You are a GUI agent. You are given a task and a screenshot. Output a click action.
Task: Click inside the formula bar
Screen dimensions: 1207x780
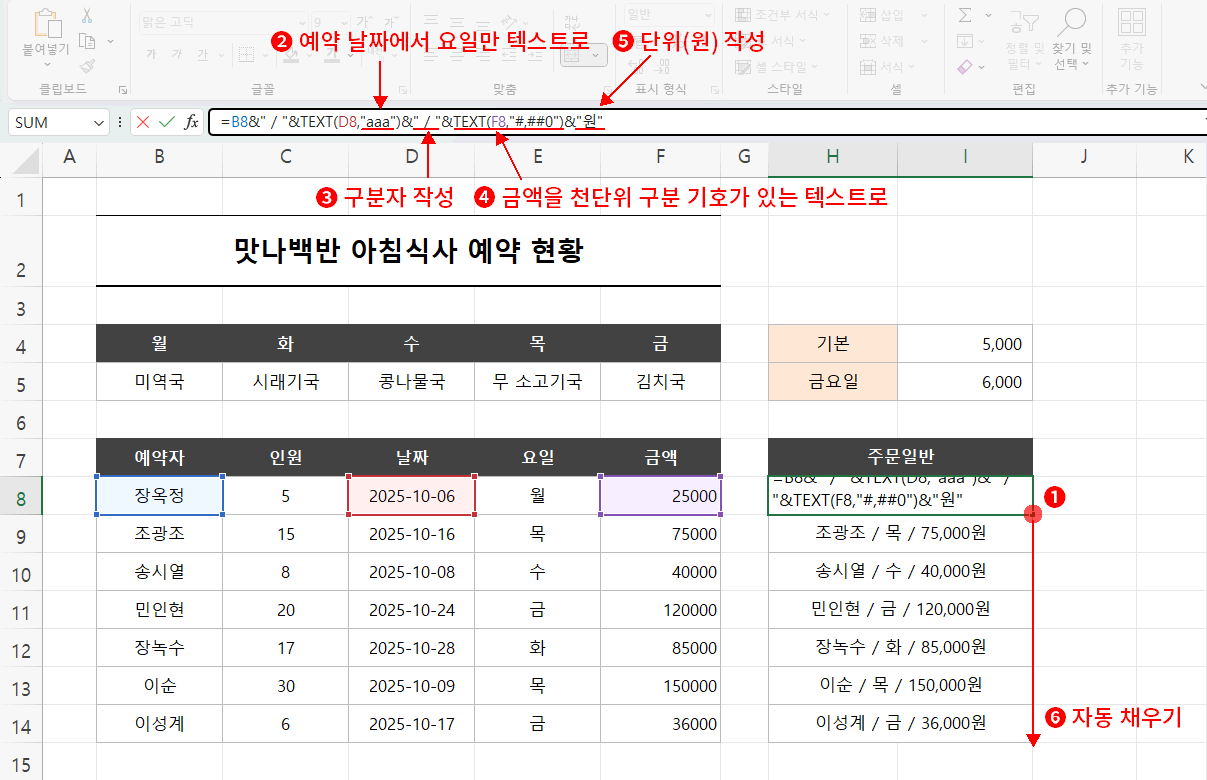[600, 121]
